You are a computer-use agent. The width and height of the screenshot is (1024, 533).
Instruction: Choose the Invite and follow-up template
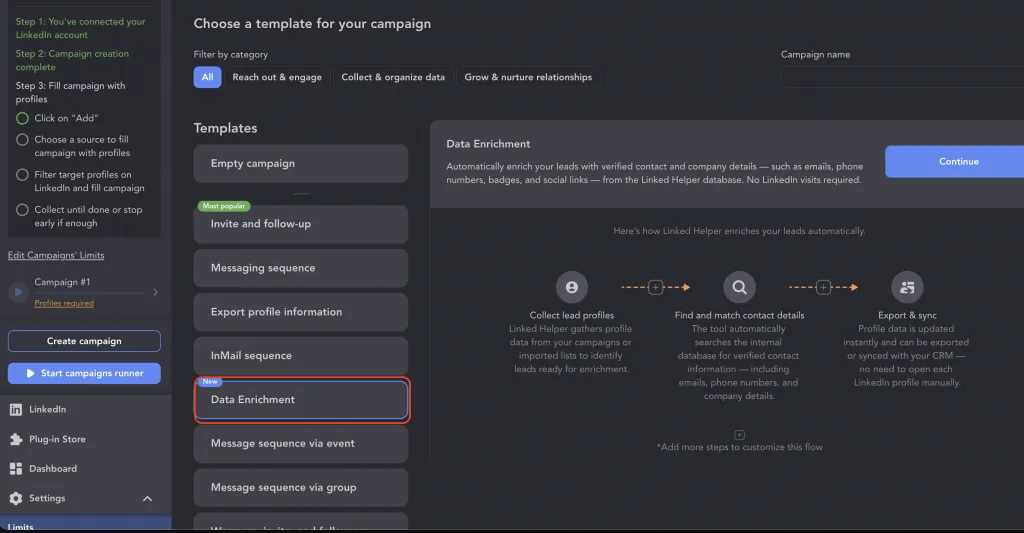point(300,224)
